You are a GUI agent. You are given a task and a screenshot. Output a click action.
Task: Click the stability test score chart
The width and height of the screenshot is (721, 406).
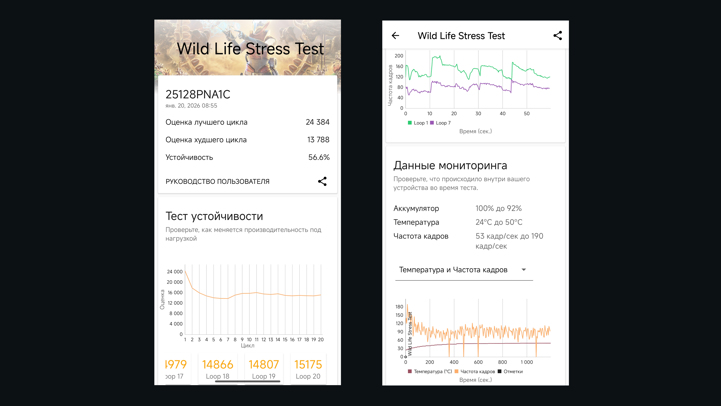pos(250,300)
